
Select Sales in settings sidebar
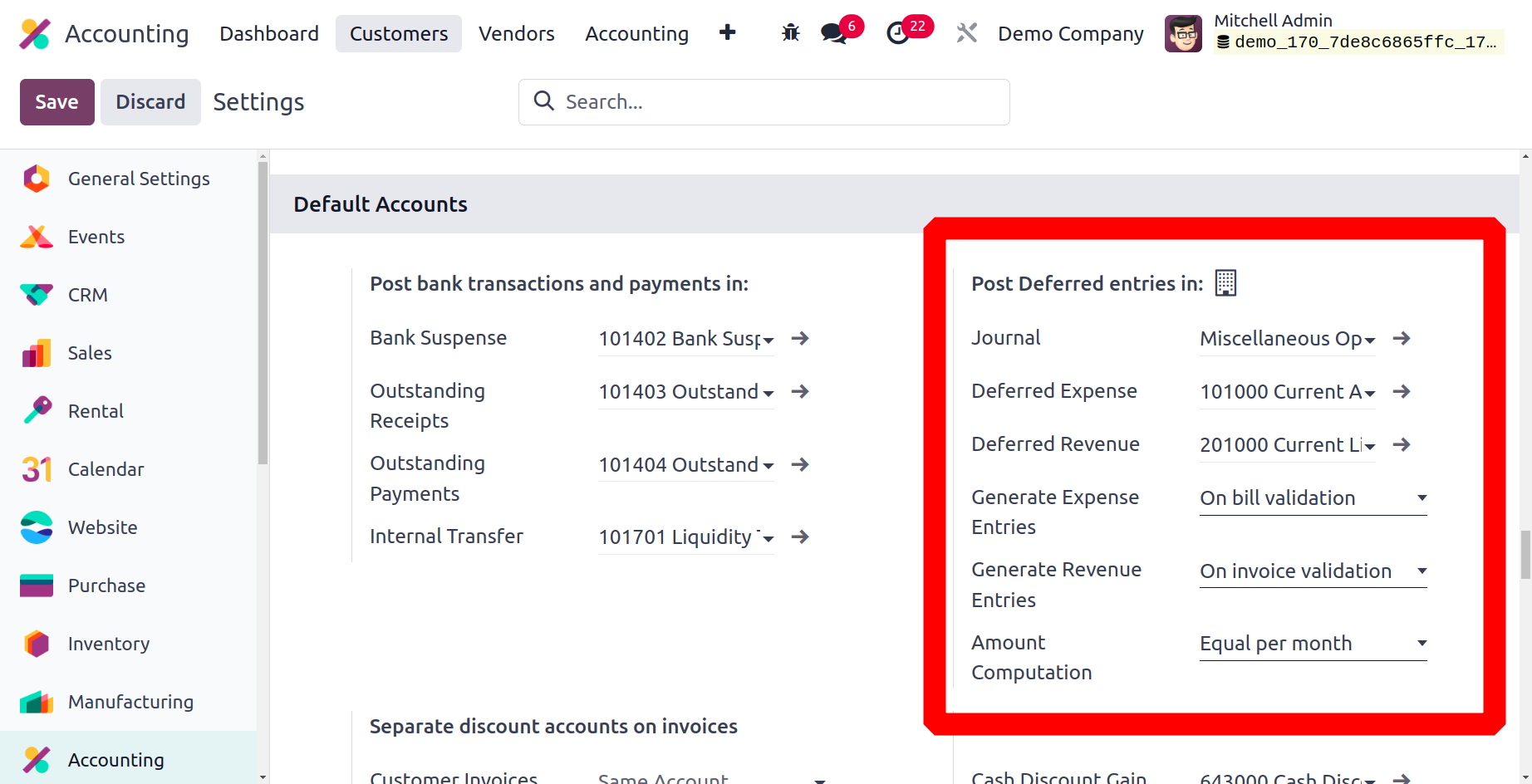pos(129,353)
